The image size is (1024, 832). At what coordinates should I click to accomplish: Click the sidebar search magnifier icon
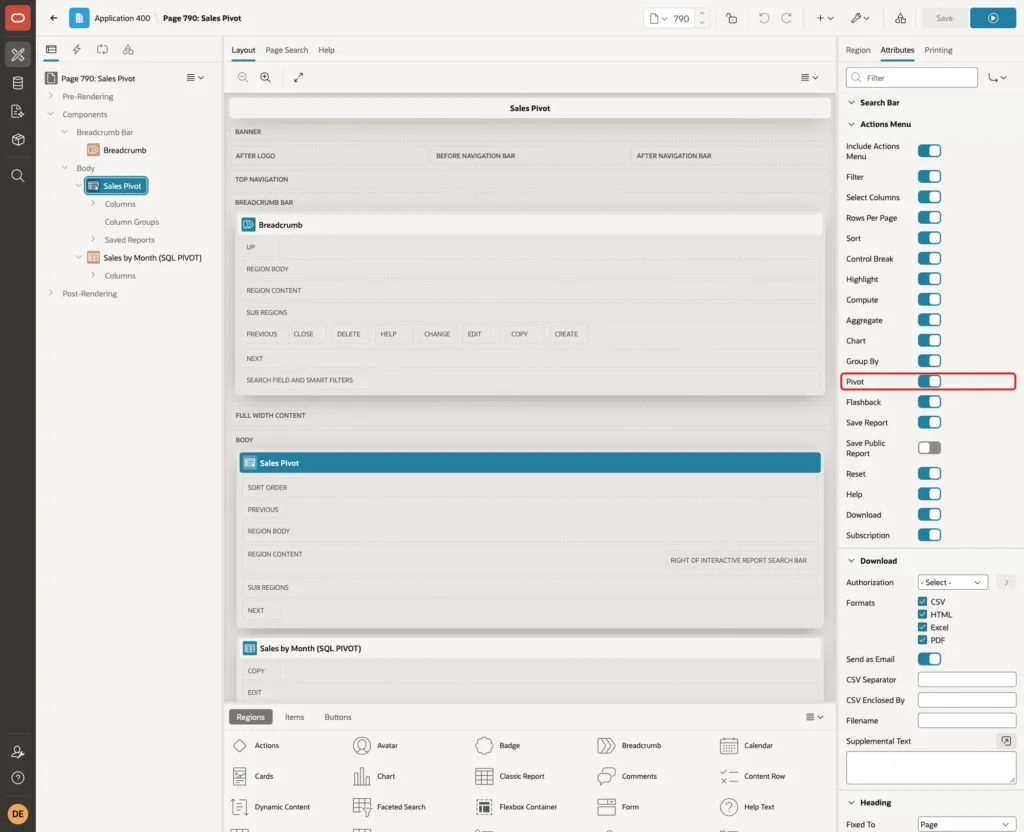(18, 176)
